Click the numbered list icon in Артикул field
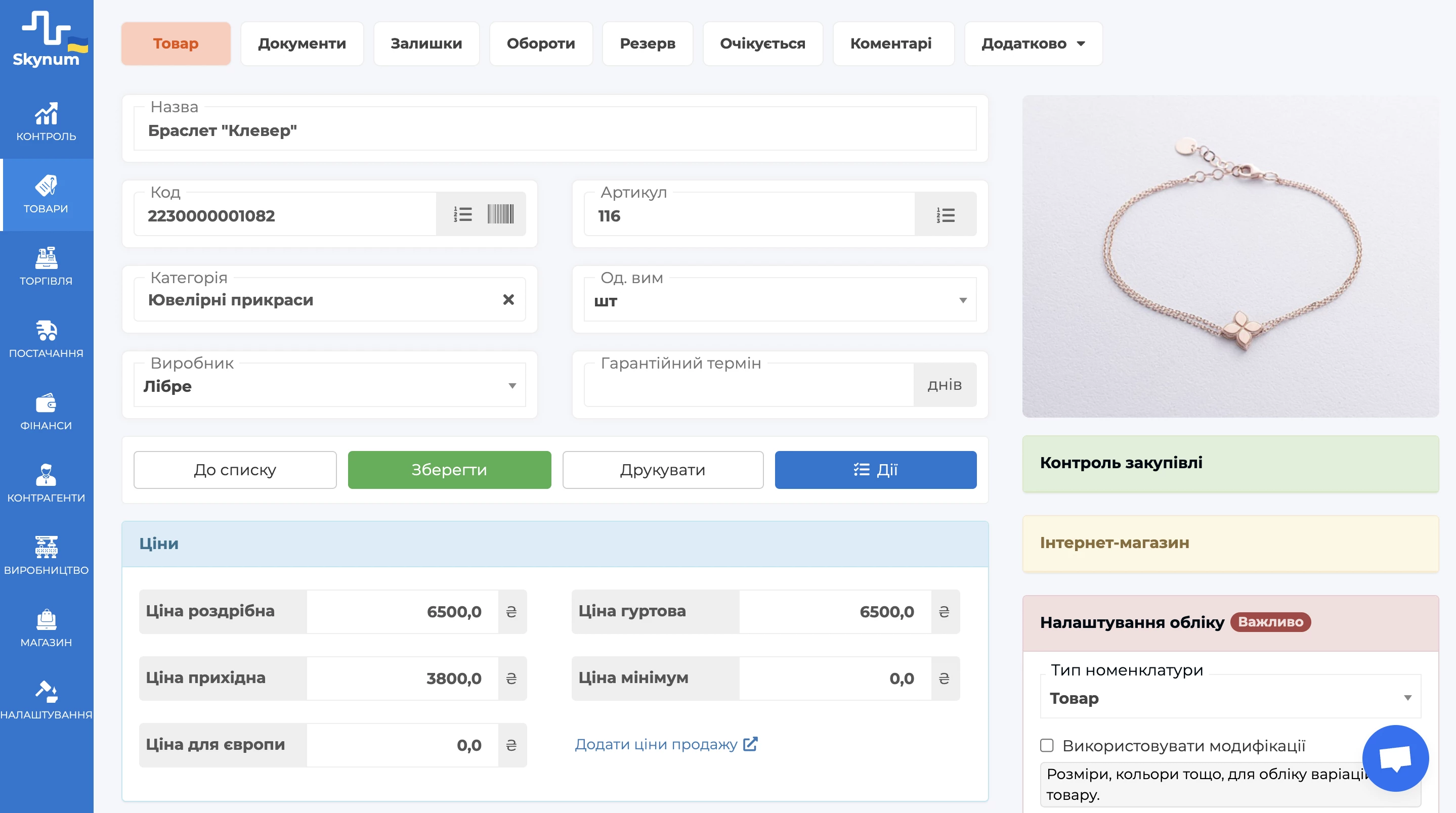1456x813 pixels. coord(945,215)
